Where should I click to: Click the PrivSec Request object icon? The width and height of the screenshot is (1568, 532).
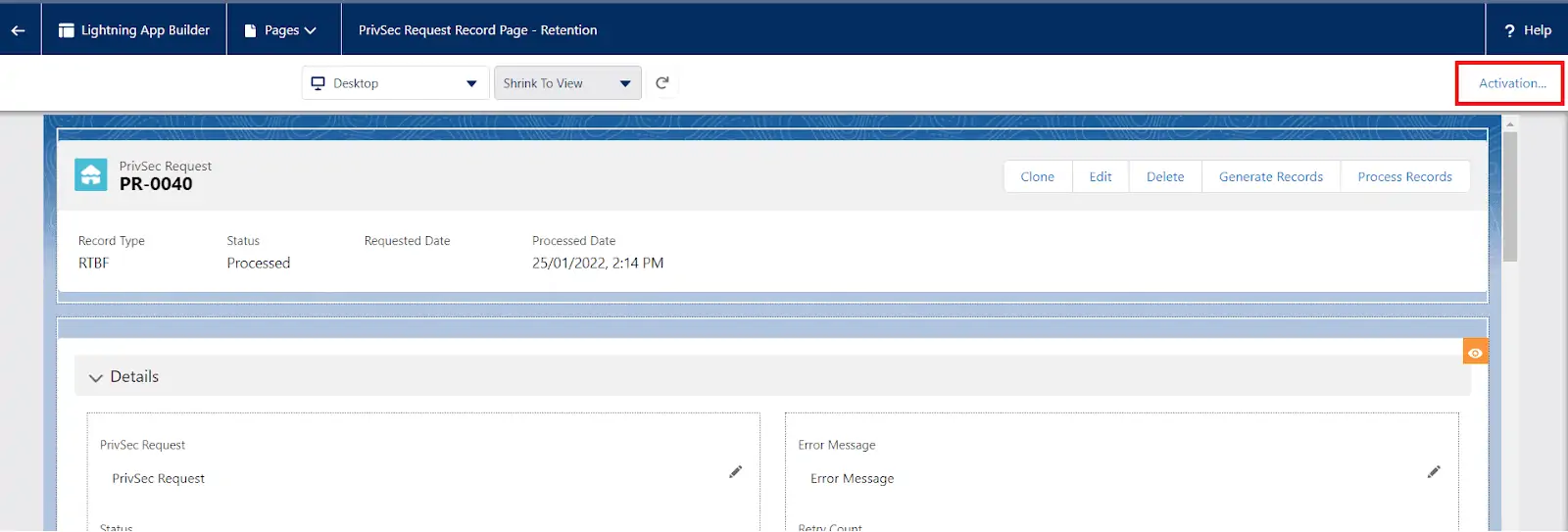click(91, 175)
